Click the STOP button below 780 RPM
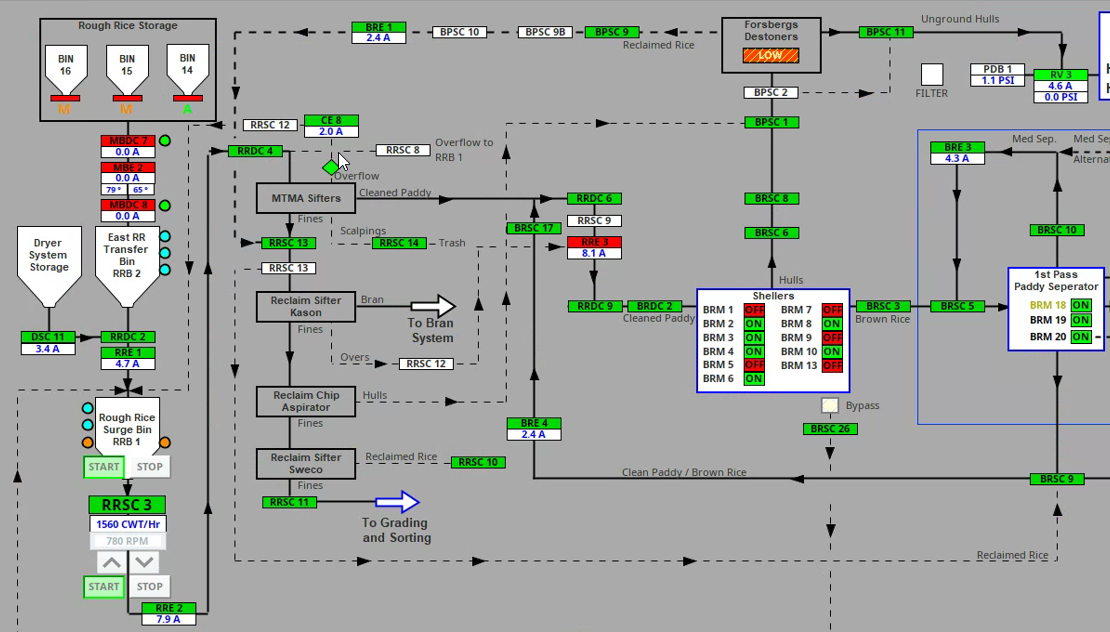The image size is (1110, 632). point(149,587)
